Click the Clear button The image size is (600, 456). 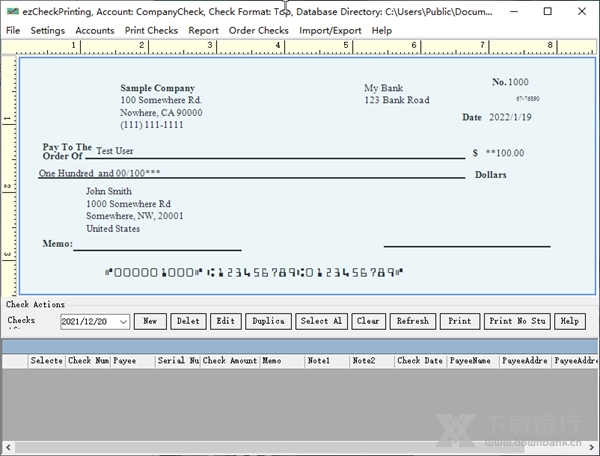click(x=368, y=321)
